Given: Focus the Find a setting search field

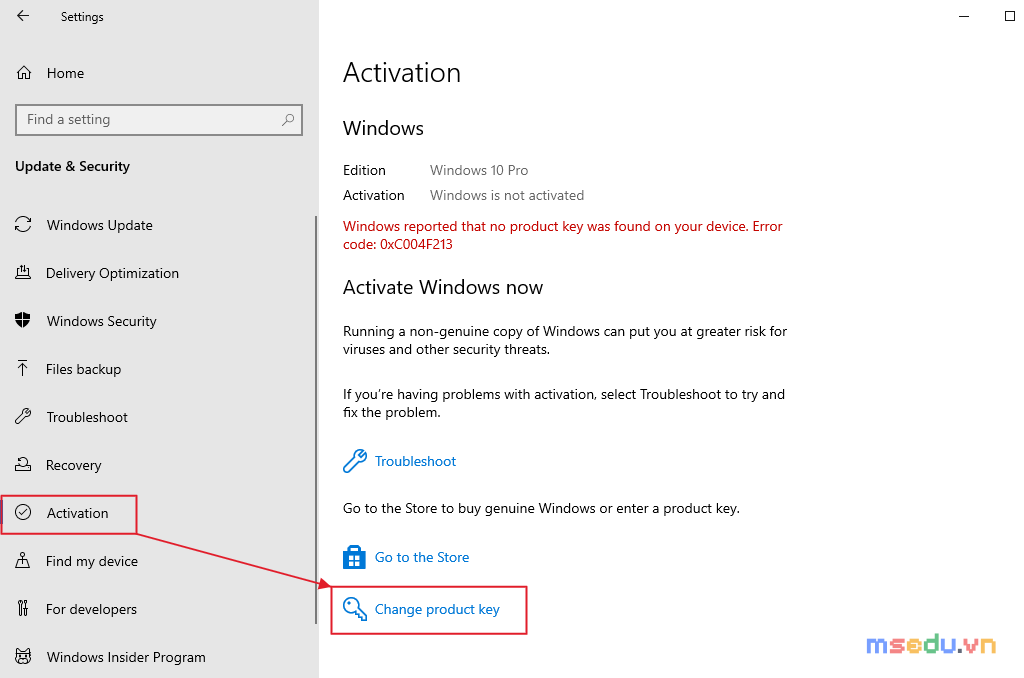Looking at the screenshot, I should tap(159, 120).
